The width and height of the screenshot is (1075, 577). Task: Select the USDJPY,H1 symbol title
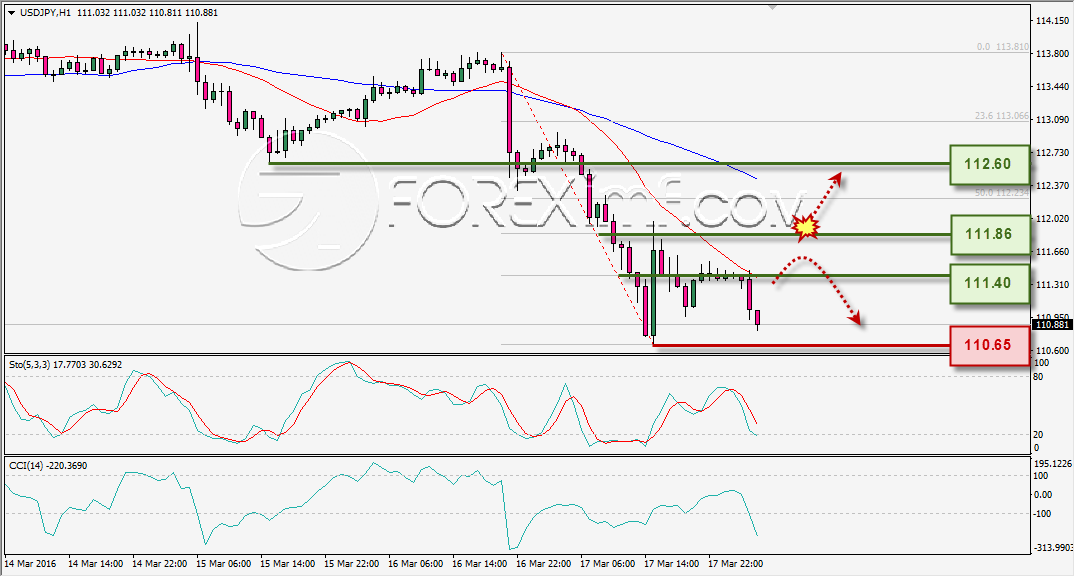click(45, 12)
